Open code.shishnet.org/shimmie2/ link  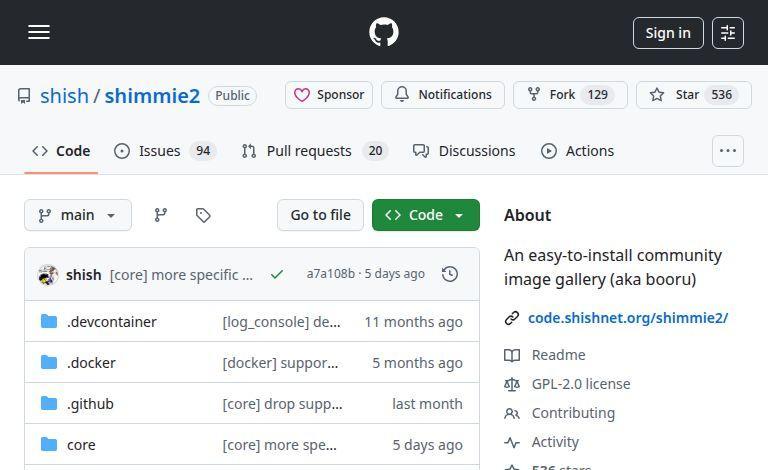click(628, 318)
